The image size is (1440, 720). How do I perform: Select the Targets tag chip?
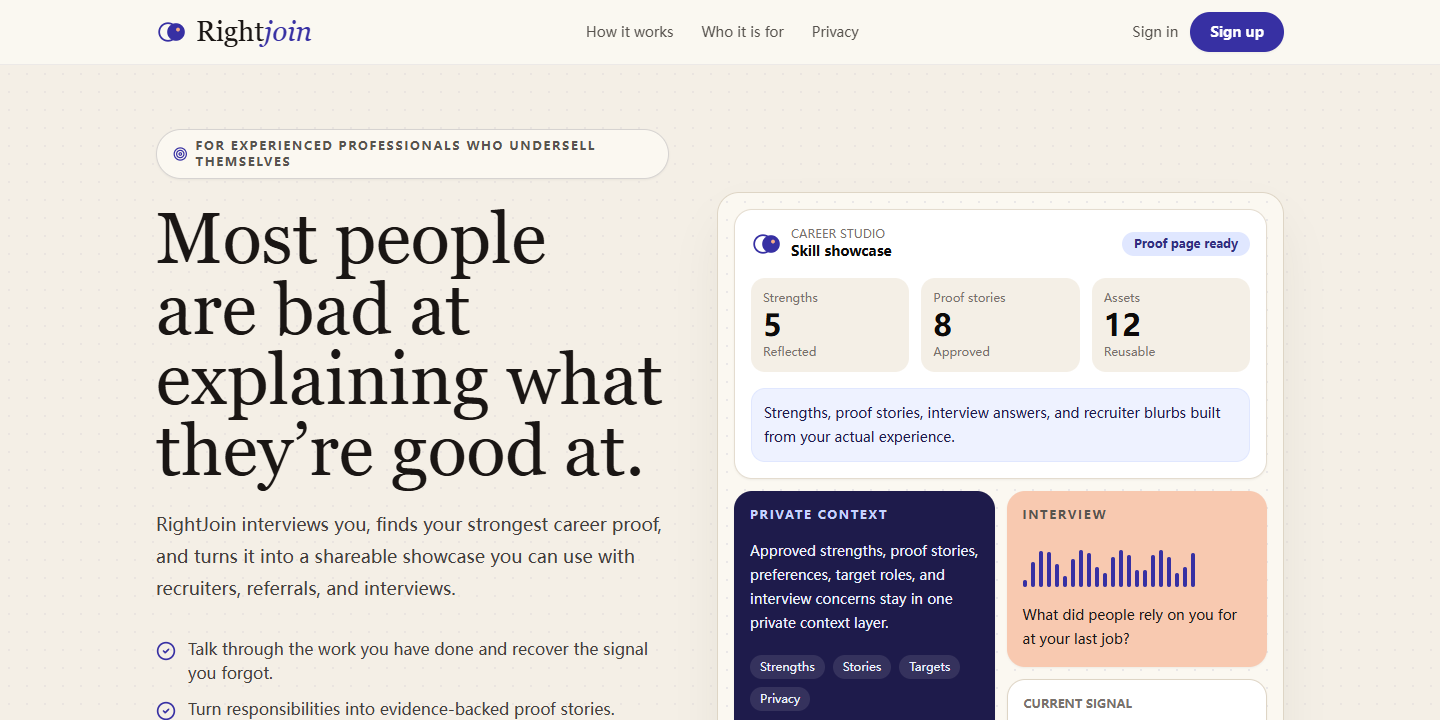[x=930, y=667]
